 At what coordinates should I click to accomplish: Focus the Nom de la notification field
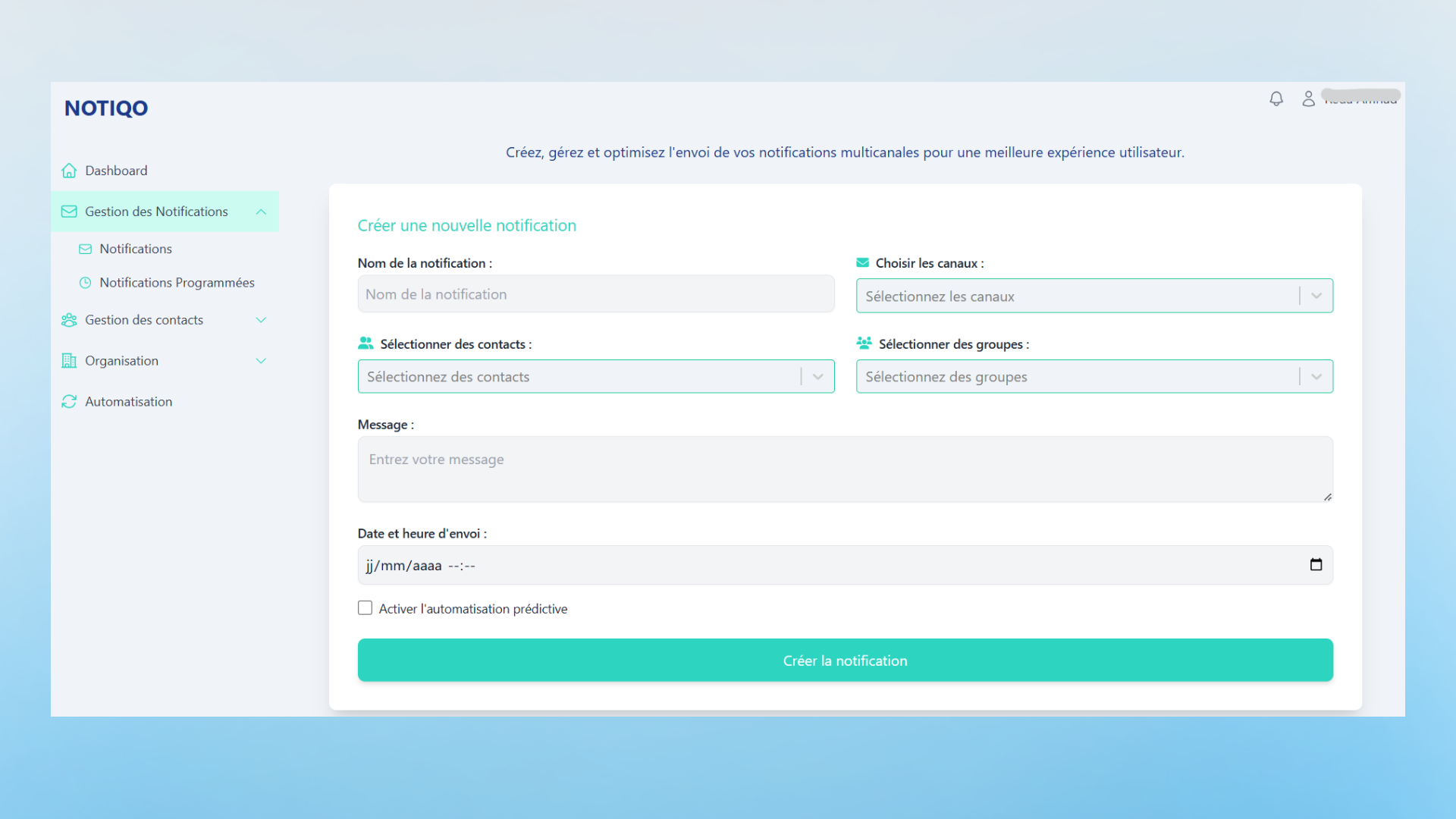[x=596, y=294]
